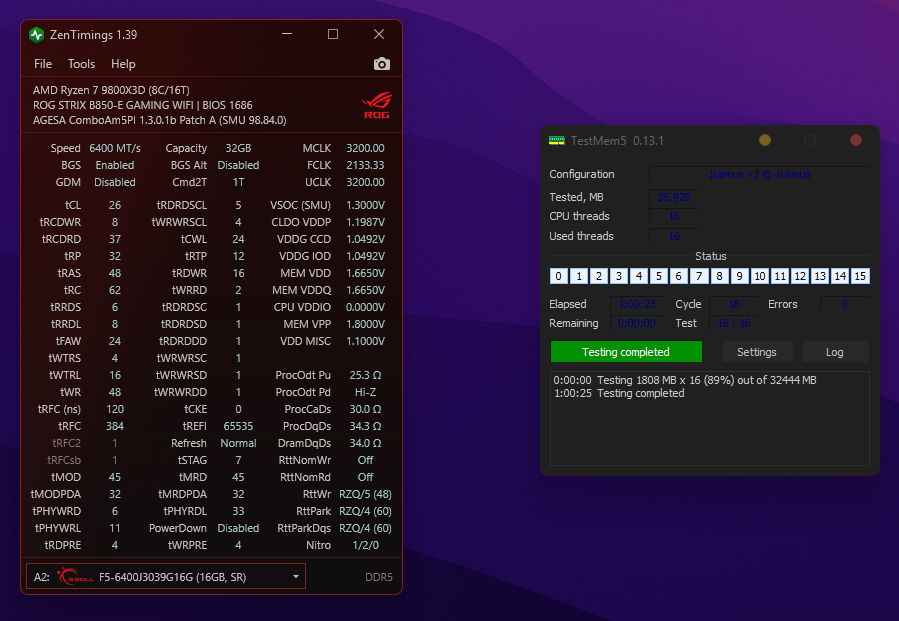Image resolution: width=899 pixels, height=621 pixels.
Task: Click the Tested, MB value field
Action: point(674,197)
